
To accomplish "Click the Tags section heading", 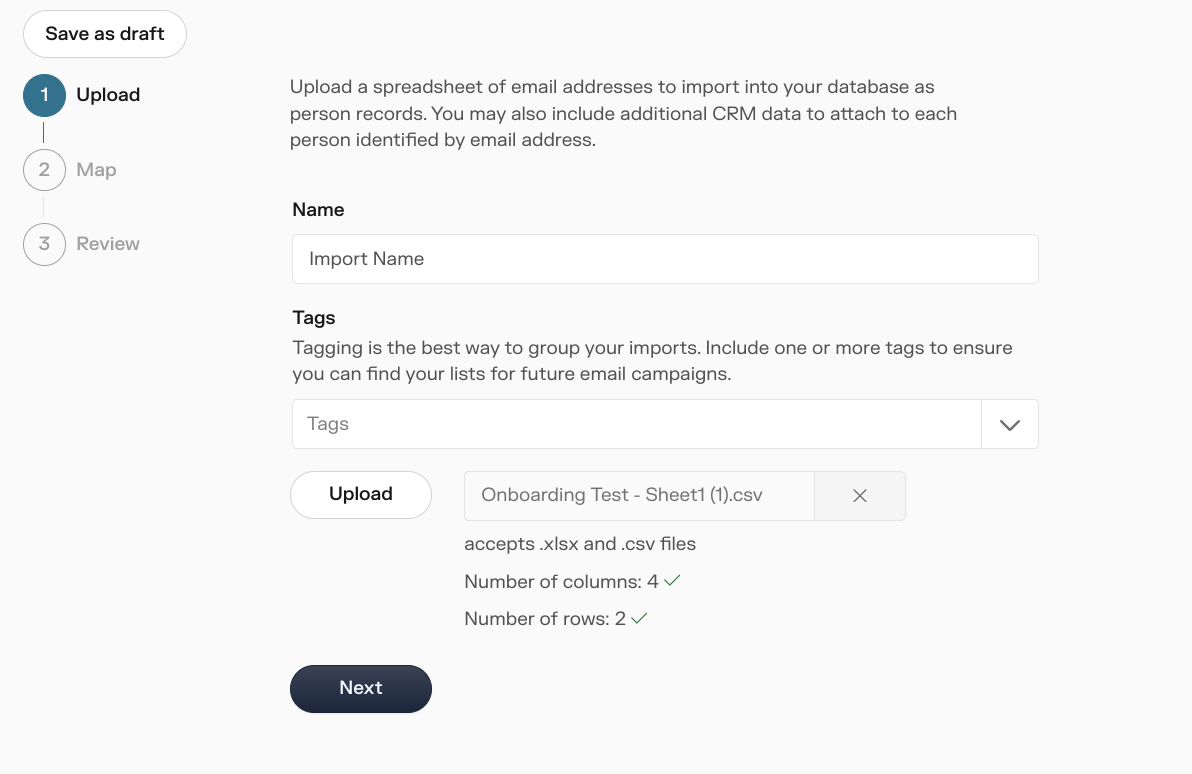I will click(314, 318).
